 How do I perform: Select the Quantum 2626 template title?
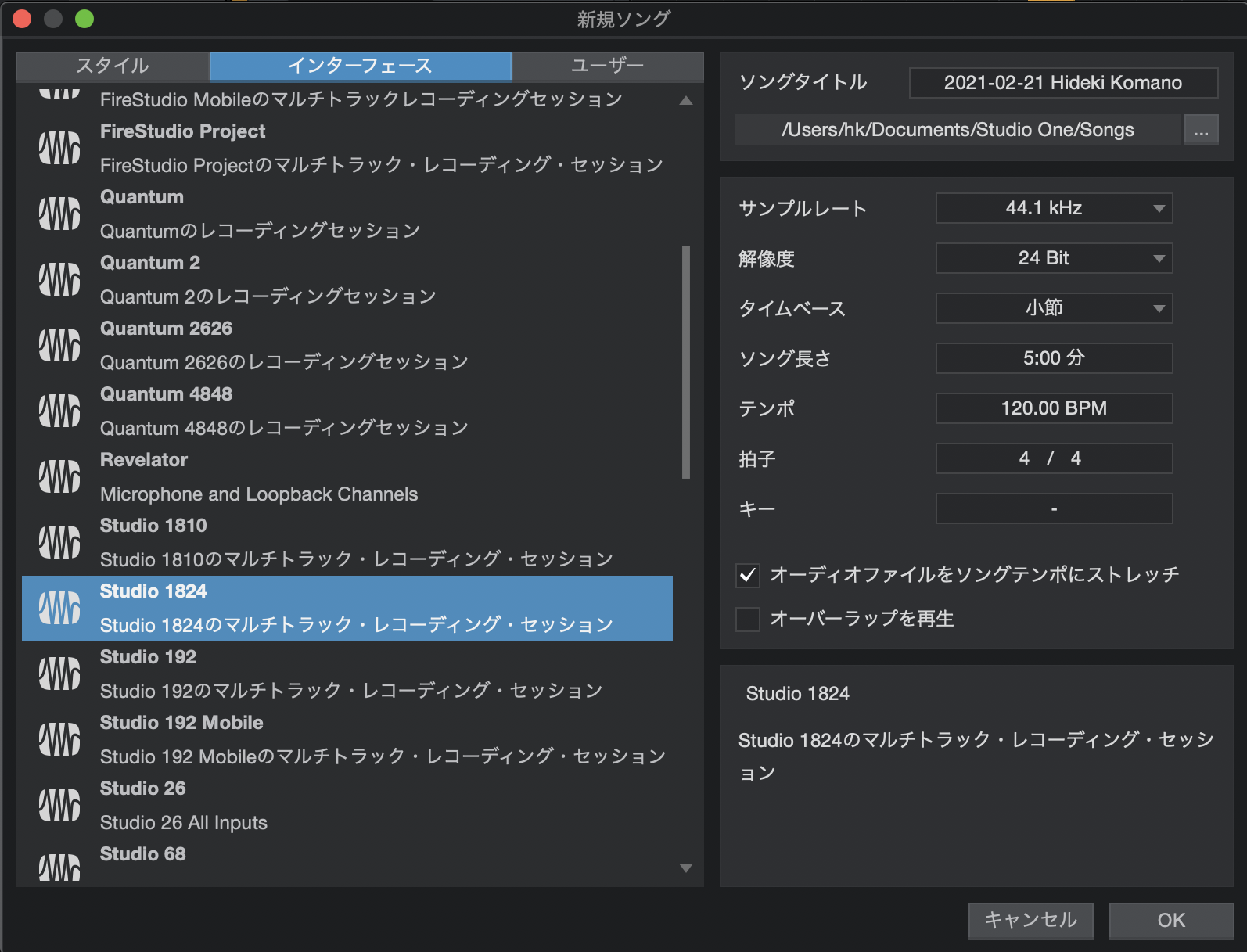click(166, 329)
